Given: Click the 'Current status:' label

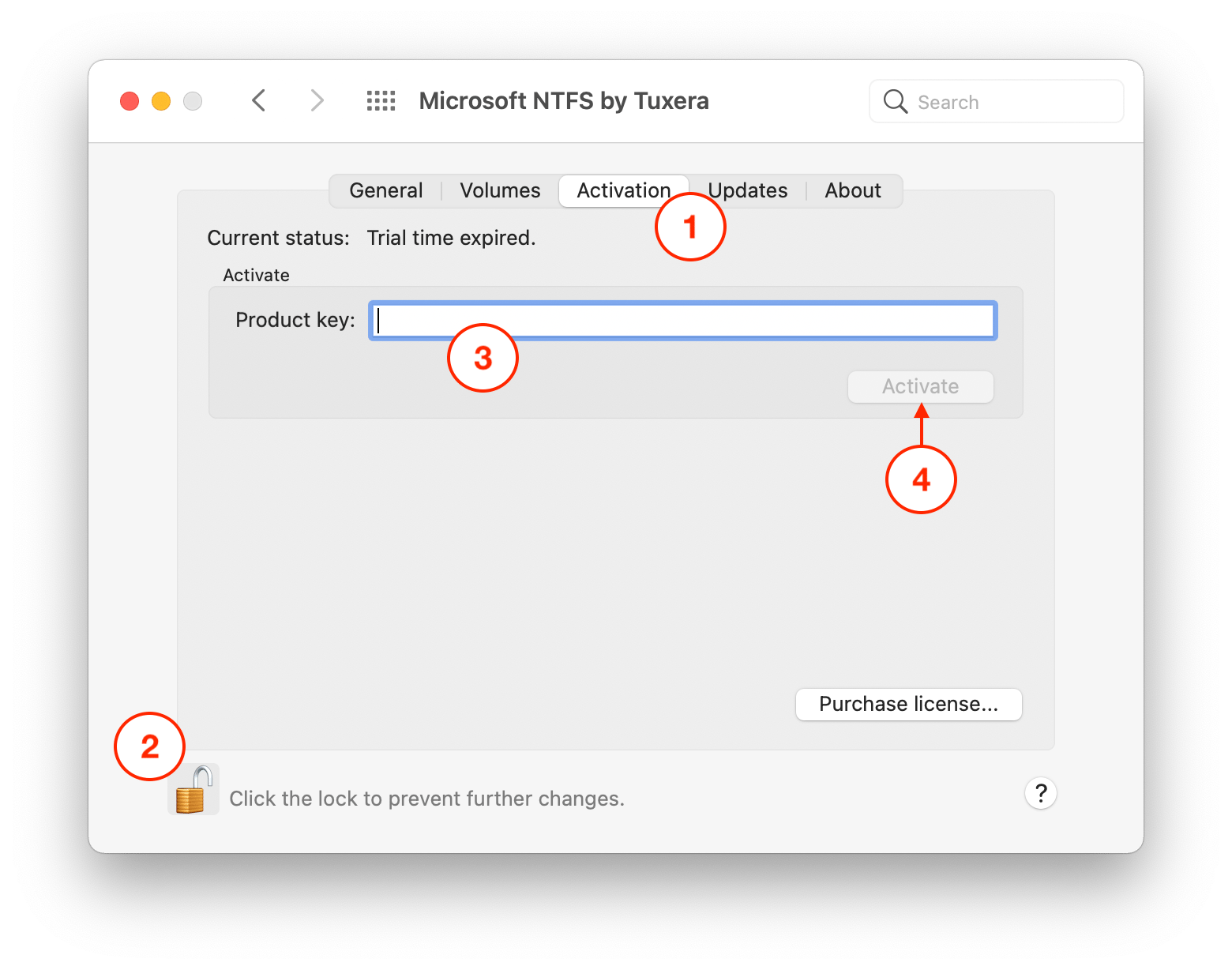Looking at the screenshot, I should pyautogui.click(x=278, y=238).
